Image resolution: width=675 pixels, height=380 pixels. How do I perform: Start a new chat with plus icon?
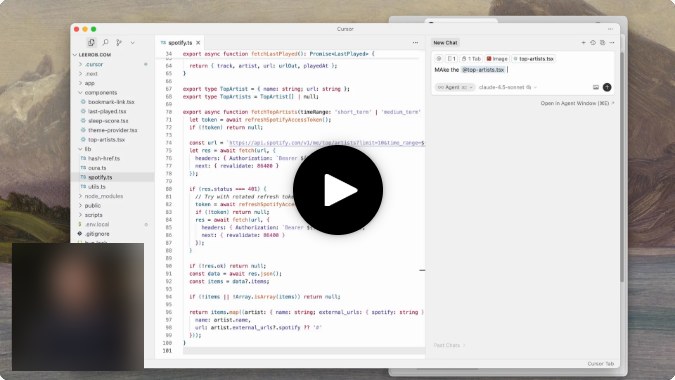coord(583,43)
